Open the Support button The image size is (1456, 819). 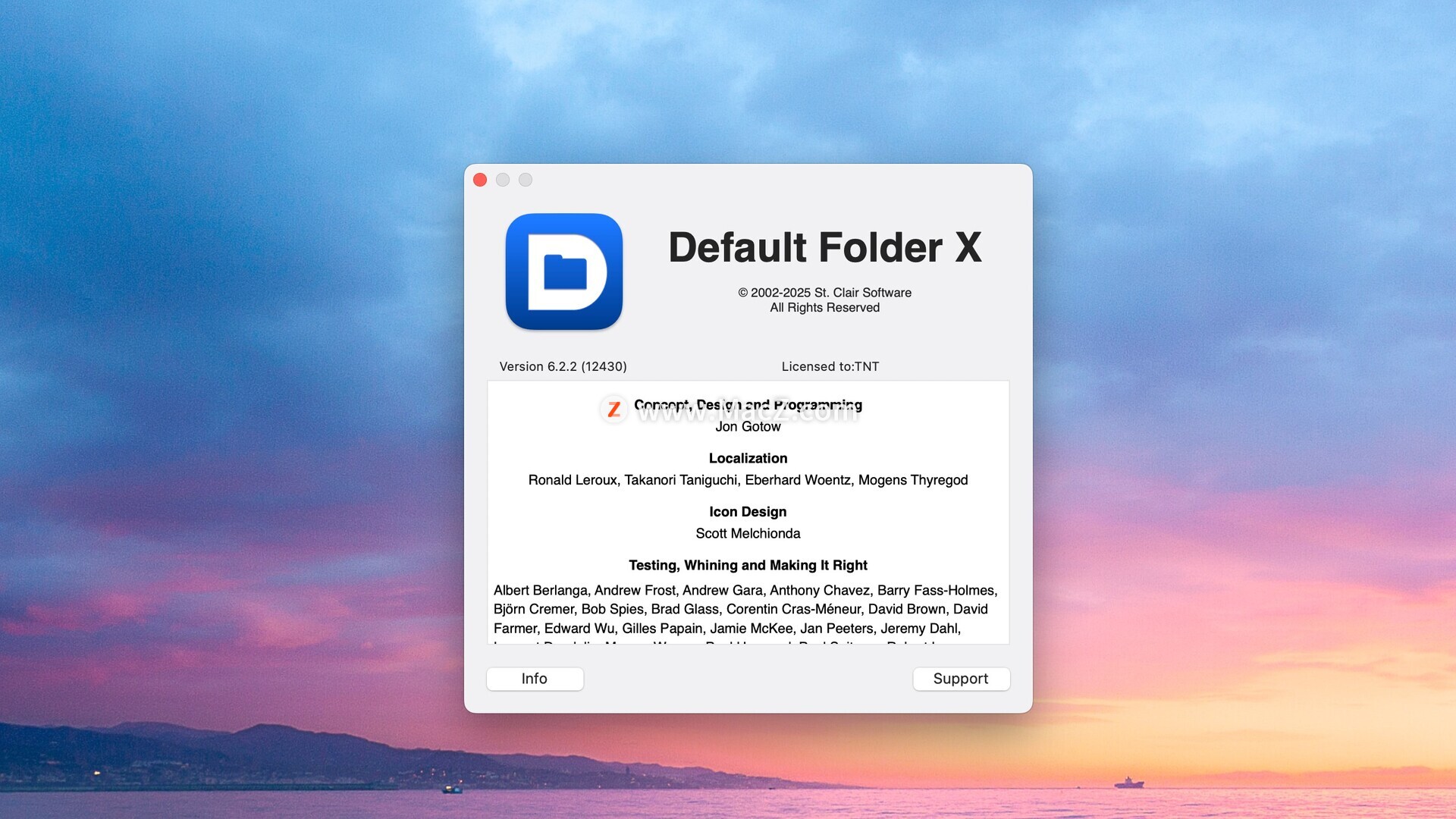(960, 679)
